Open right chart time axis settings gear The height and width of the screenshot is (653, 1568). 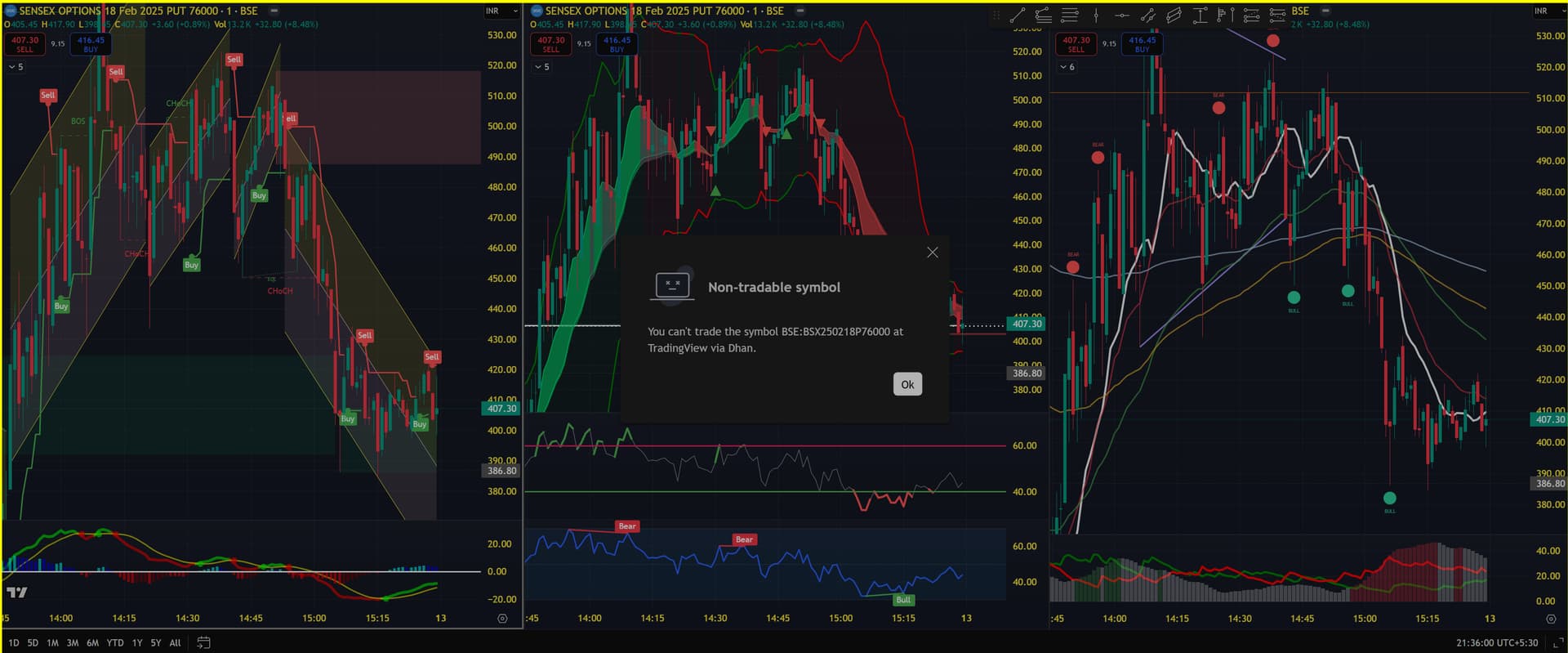1552,619
